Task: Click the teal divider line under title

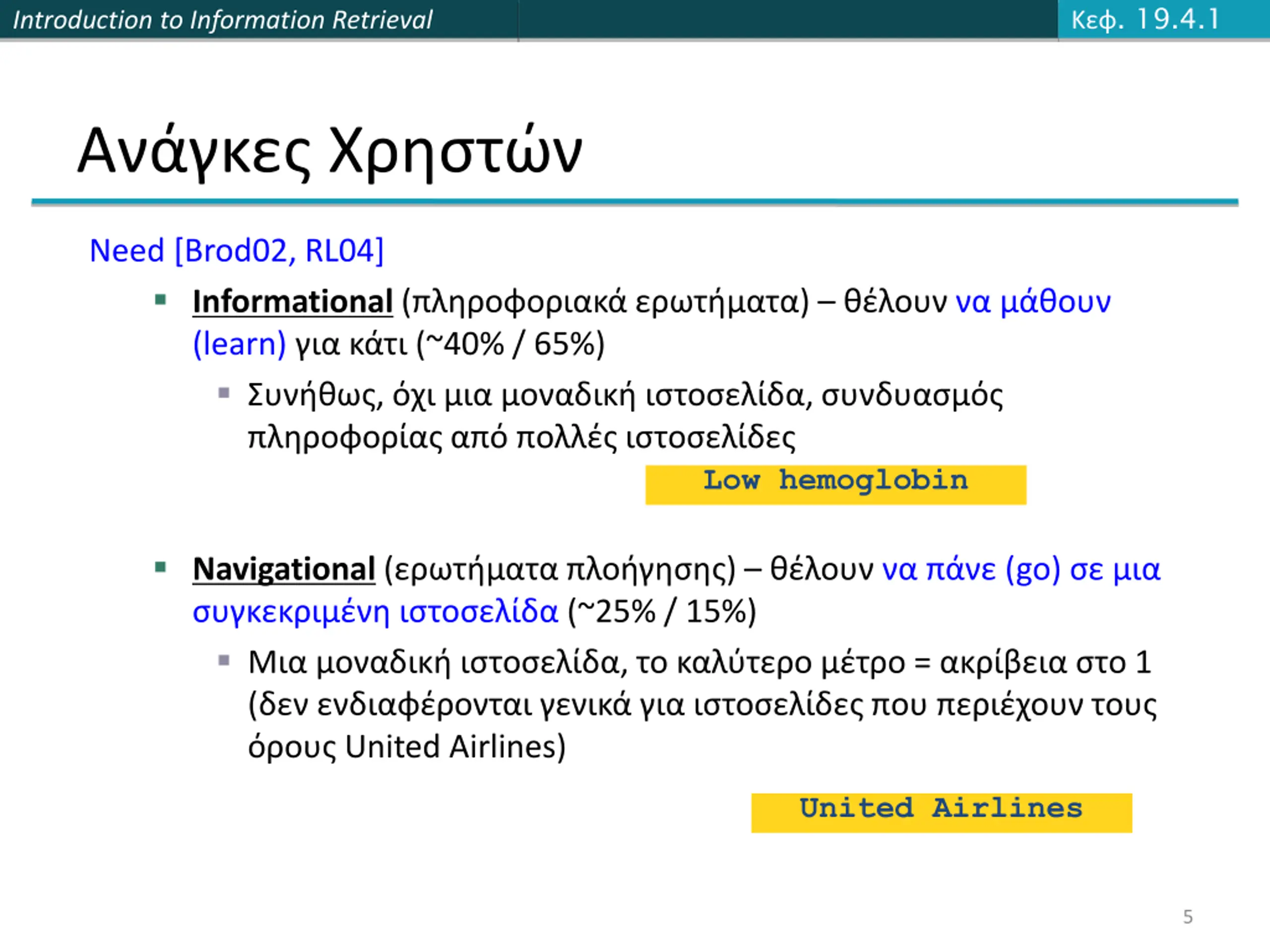Action: [x=635, y=202]
